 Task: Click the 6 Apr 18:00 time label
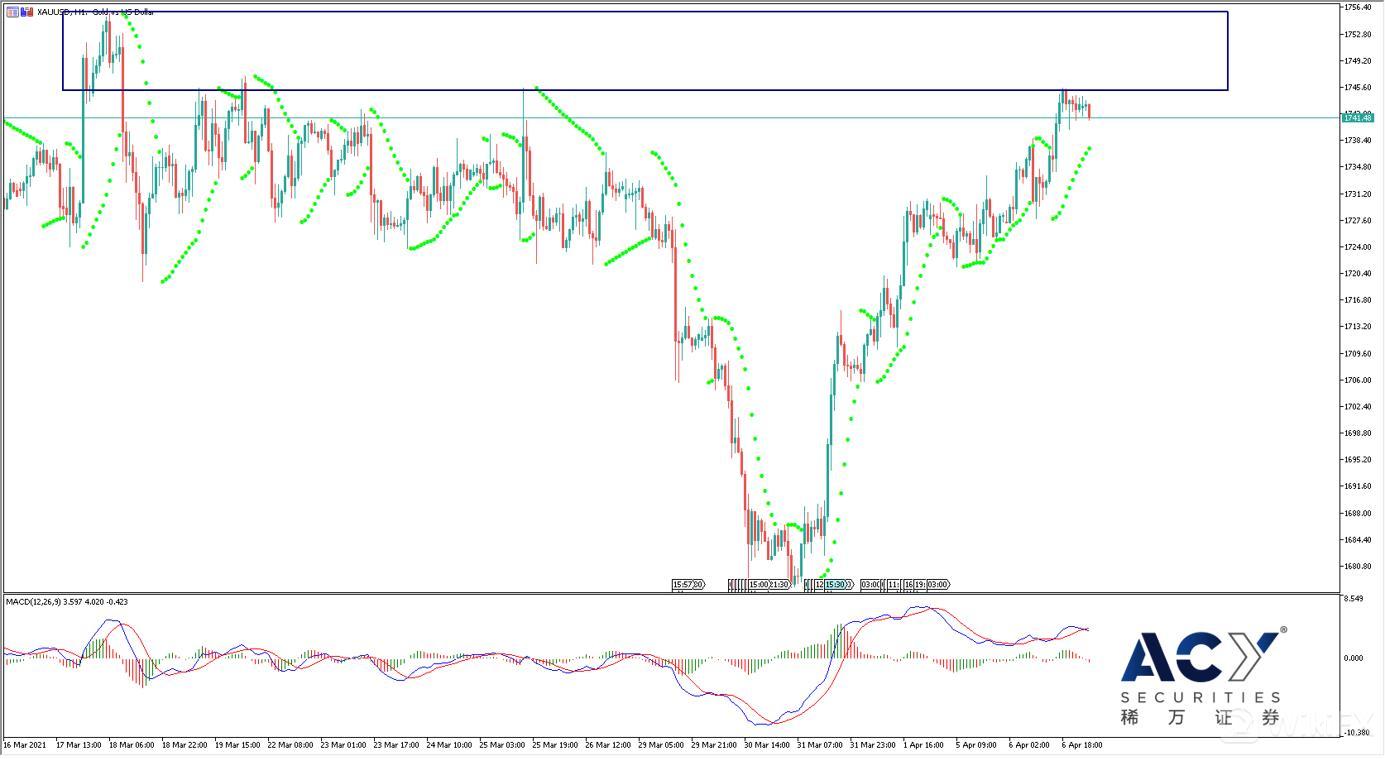(1081, 745)
